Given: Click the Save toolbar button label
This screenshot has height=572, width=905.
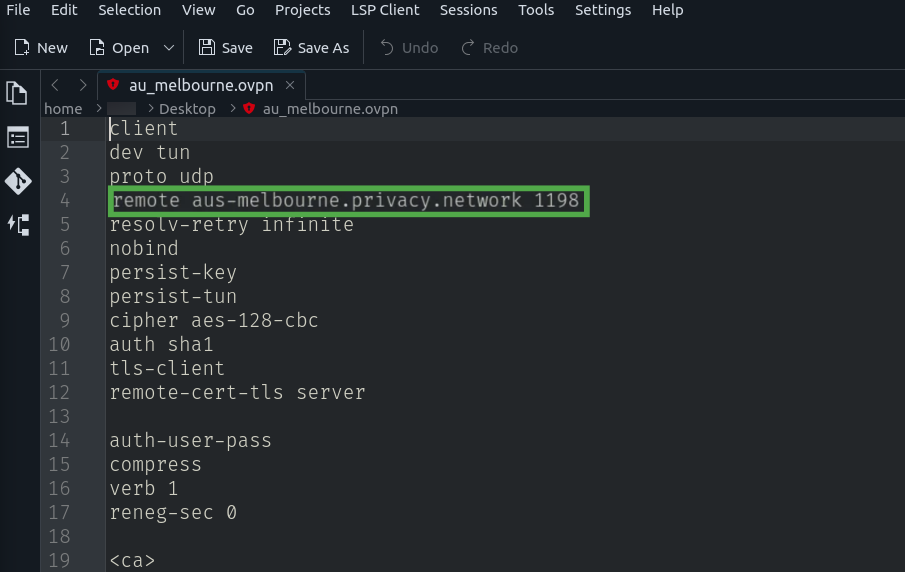Looking at the screenshot, I should pyautogui.click(x=237, y=48).
